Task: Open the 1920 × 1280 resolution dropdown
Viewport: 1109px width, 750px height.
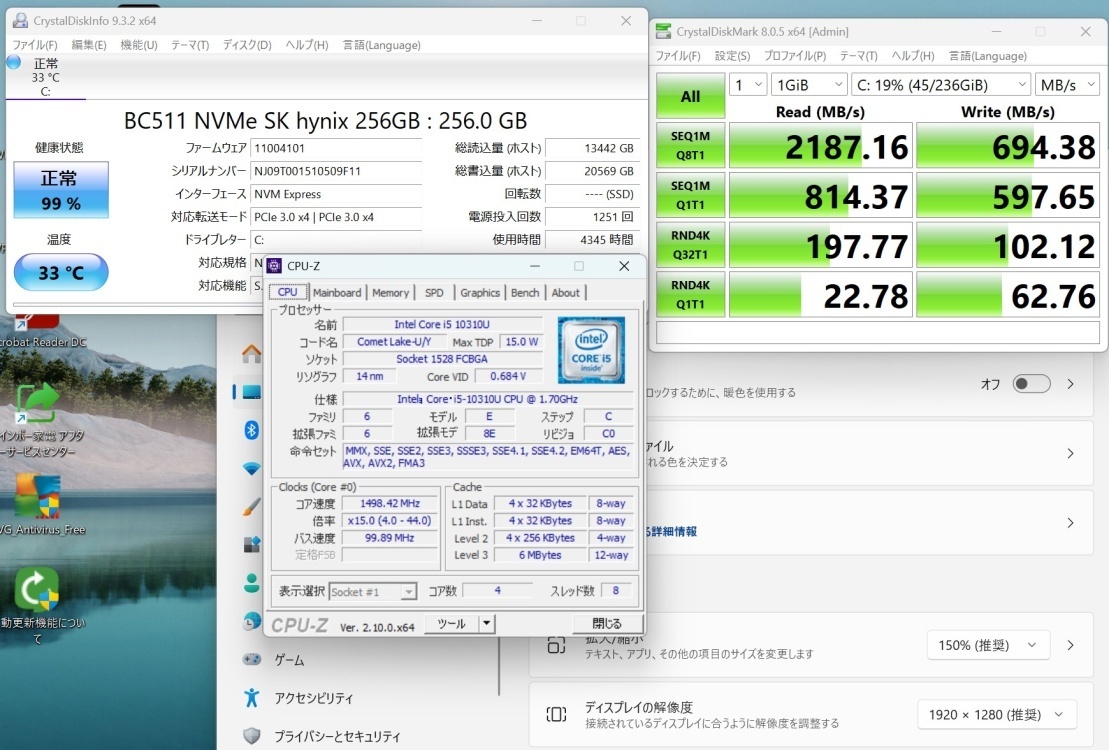Action: point(996,714)
